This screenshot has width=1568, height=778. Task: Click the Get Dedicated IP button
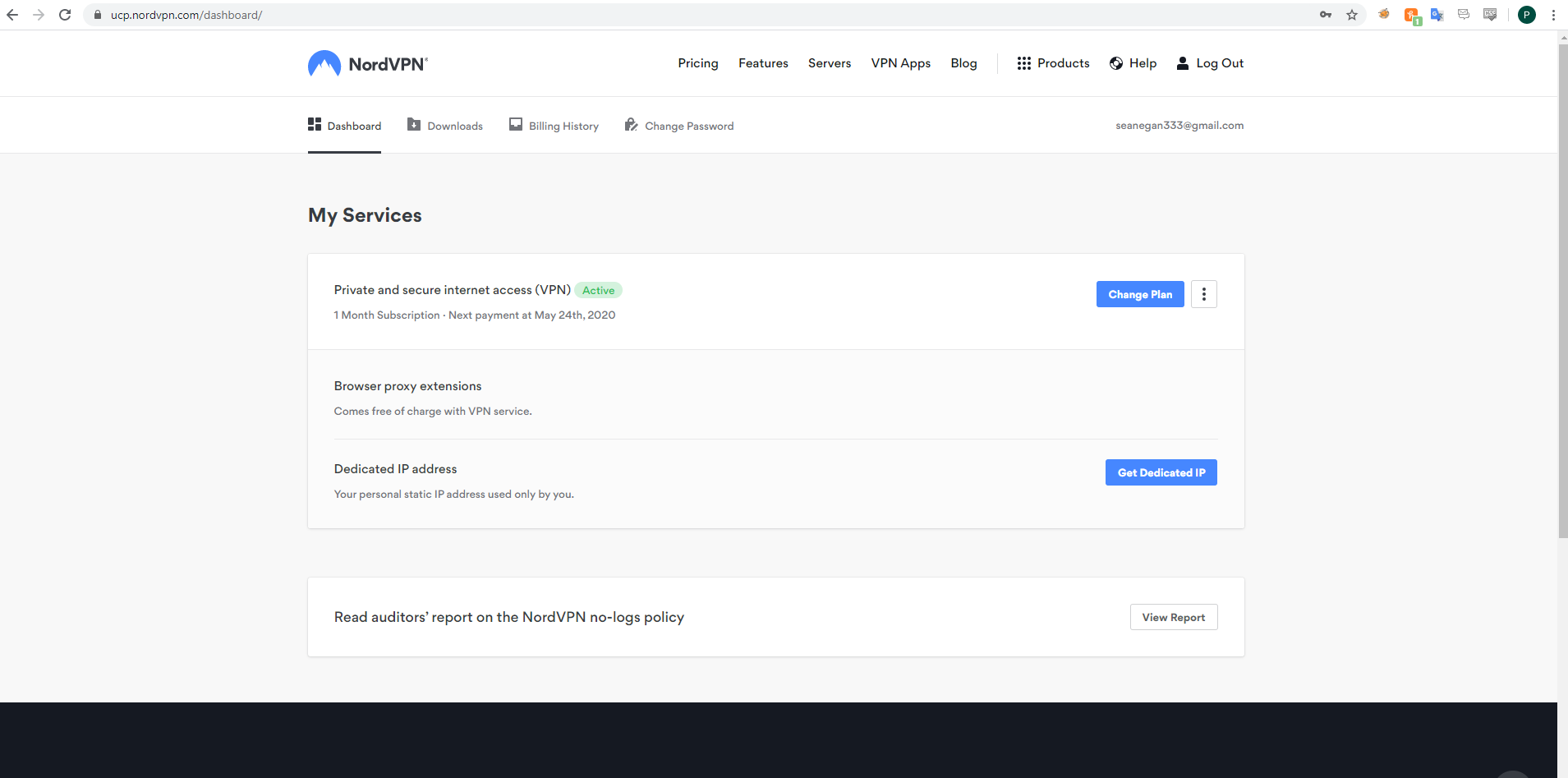(x=1161, y=472)
